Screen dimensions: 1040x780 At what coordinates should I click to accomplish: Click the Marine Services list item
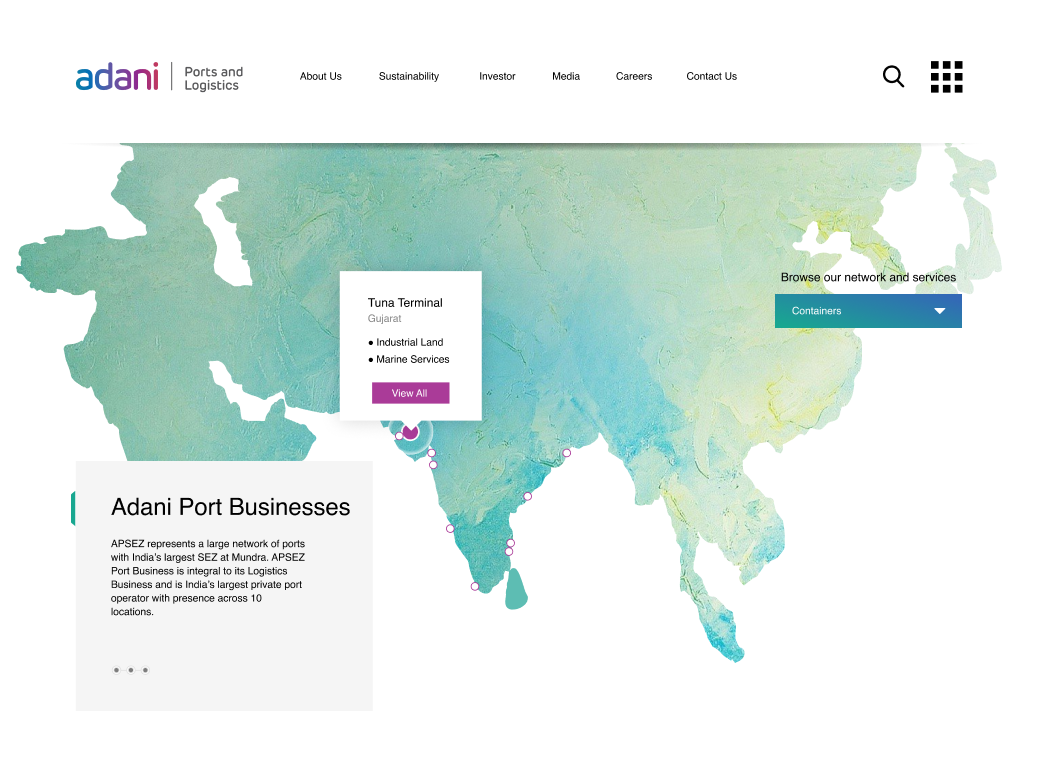[x=409, y=359]
